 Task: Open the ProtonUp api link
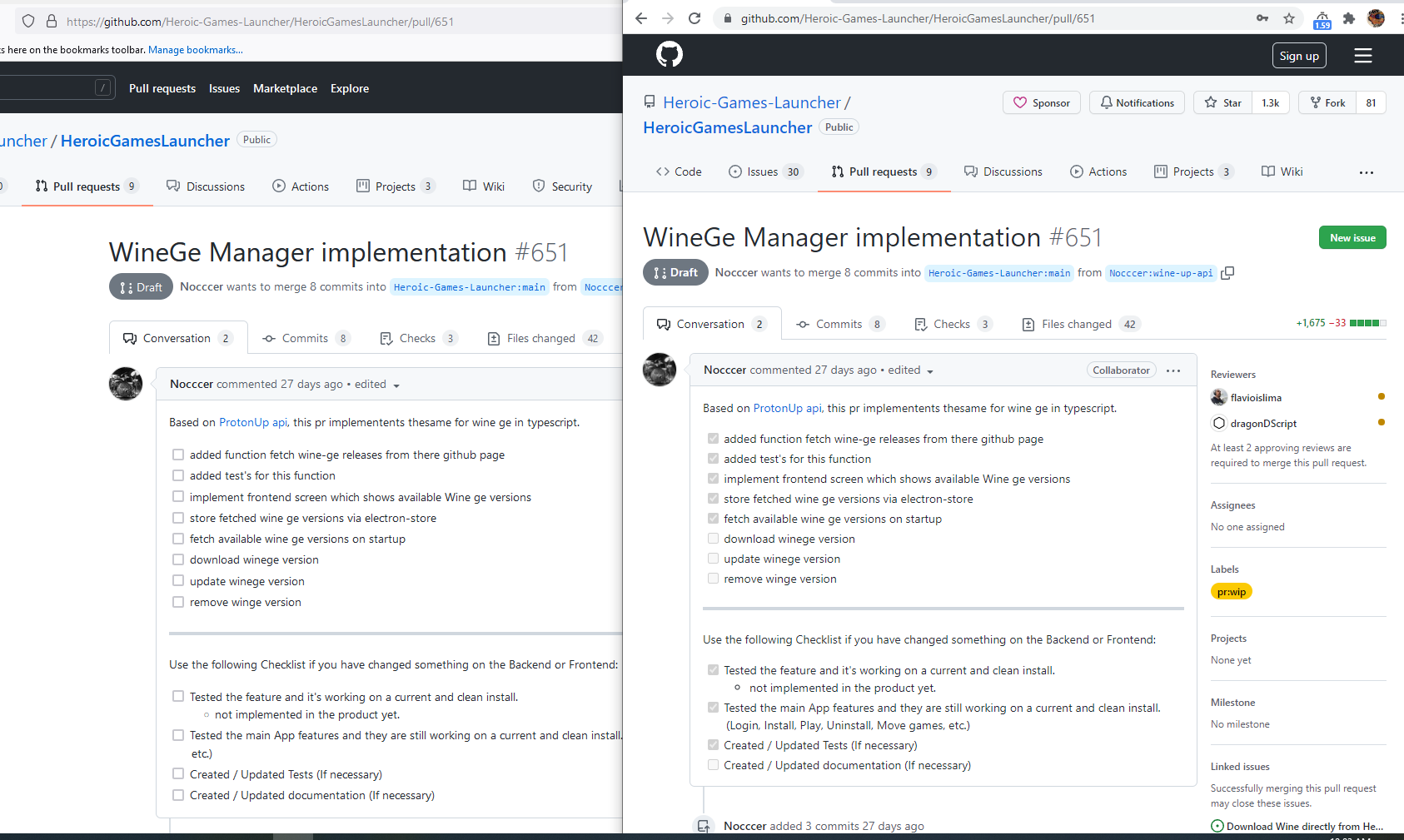coord(785,408)
